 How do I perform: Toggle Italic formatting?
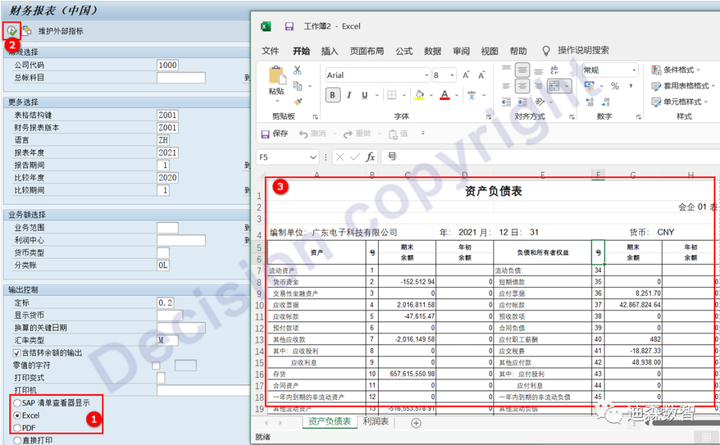coord(349,95)
